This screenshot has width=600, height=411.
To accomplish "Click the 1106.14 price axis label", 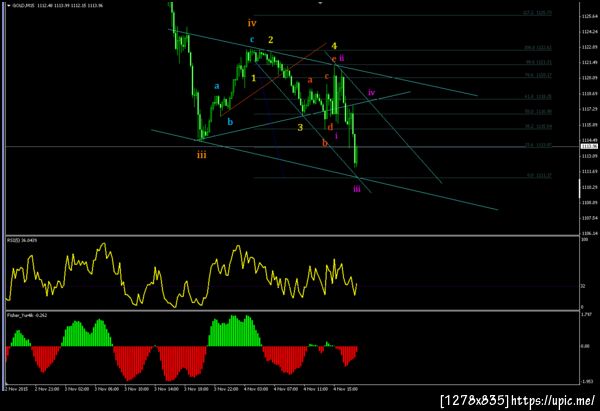I will pos(590,233).
